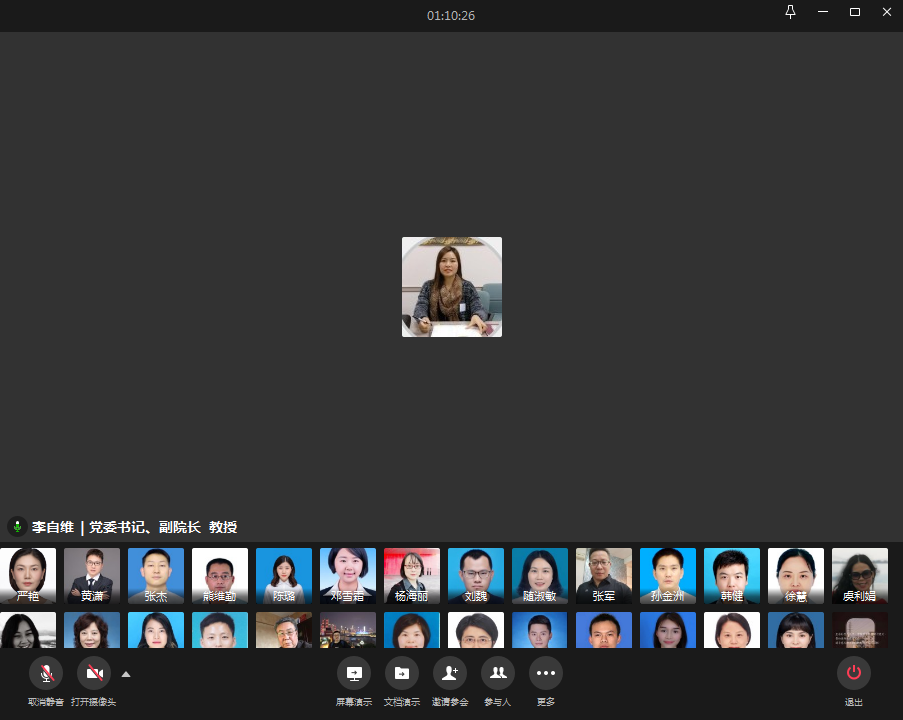The width and height of the screenshot is (903, 720).
Task: Open the participants list (参与人)
Action: [498, 673]
